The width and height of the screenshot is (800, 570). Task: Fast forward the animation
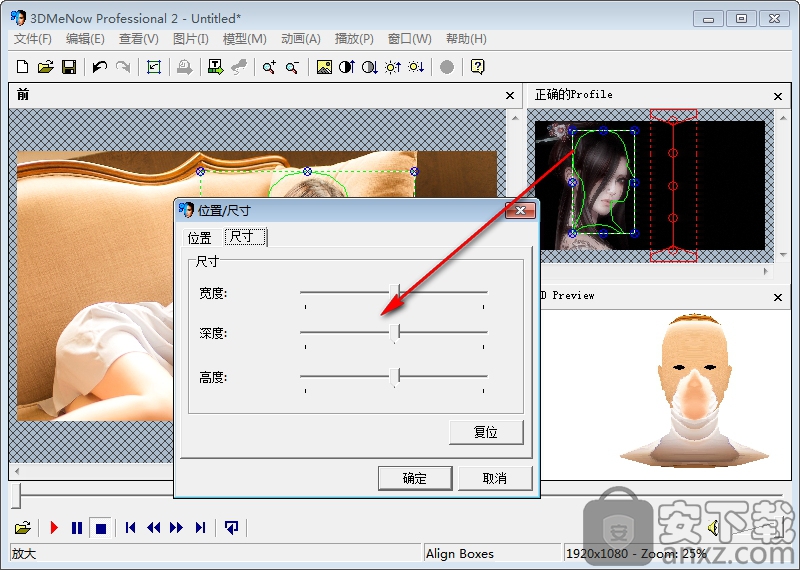click(177, 528)
